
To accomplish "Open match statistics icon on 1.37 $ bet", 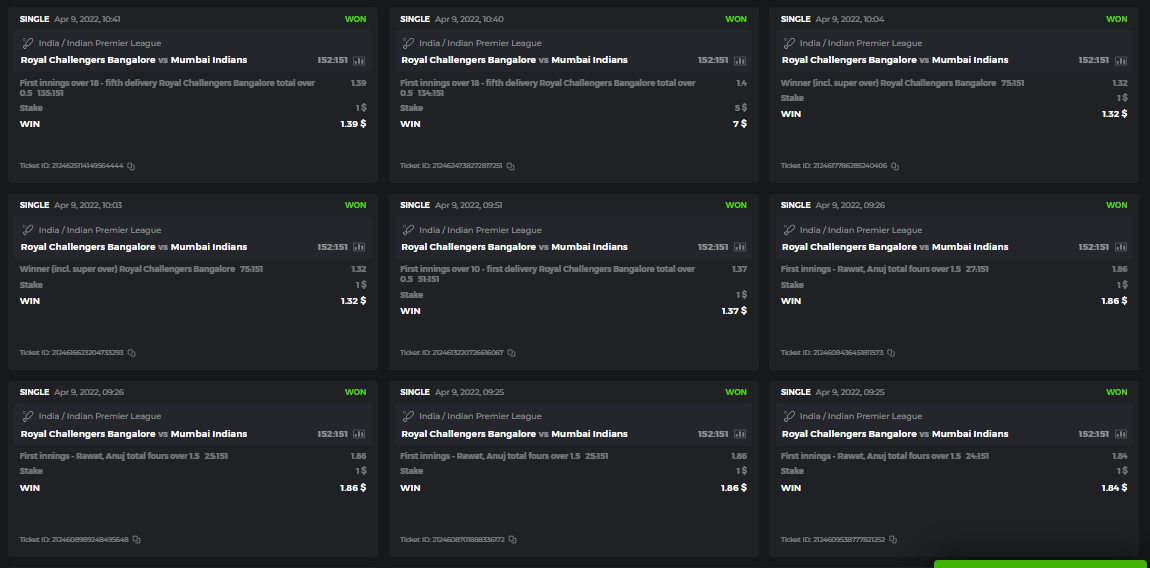I will (x=740, y=247).
